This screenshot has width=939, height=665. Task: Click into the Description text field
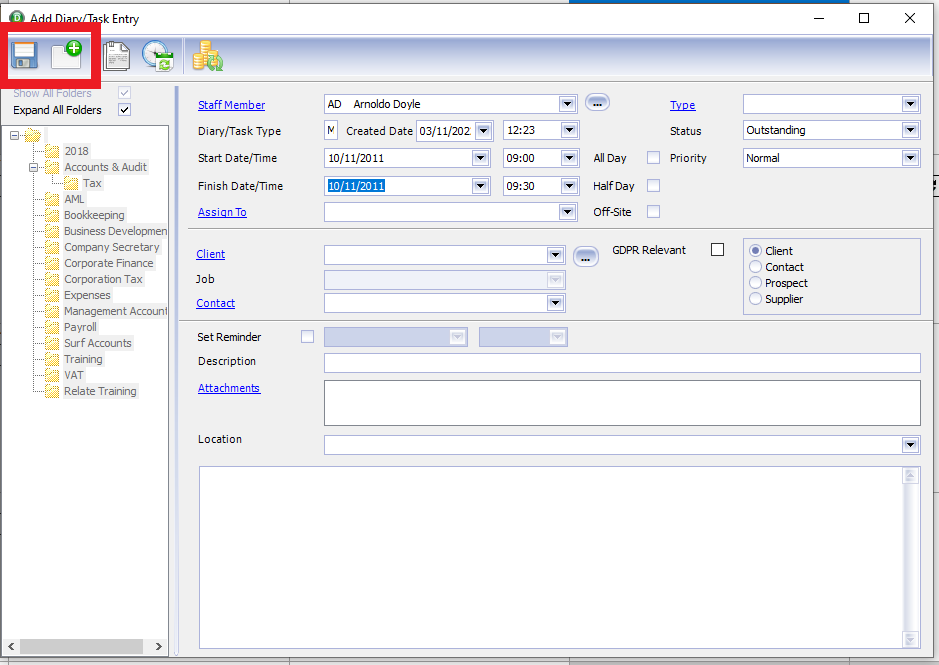tap(622, 363)
